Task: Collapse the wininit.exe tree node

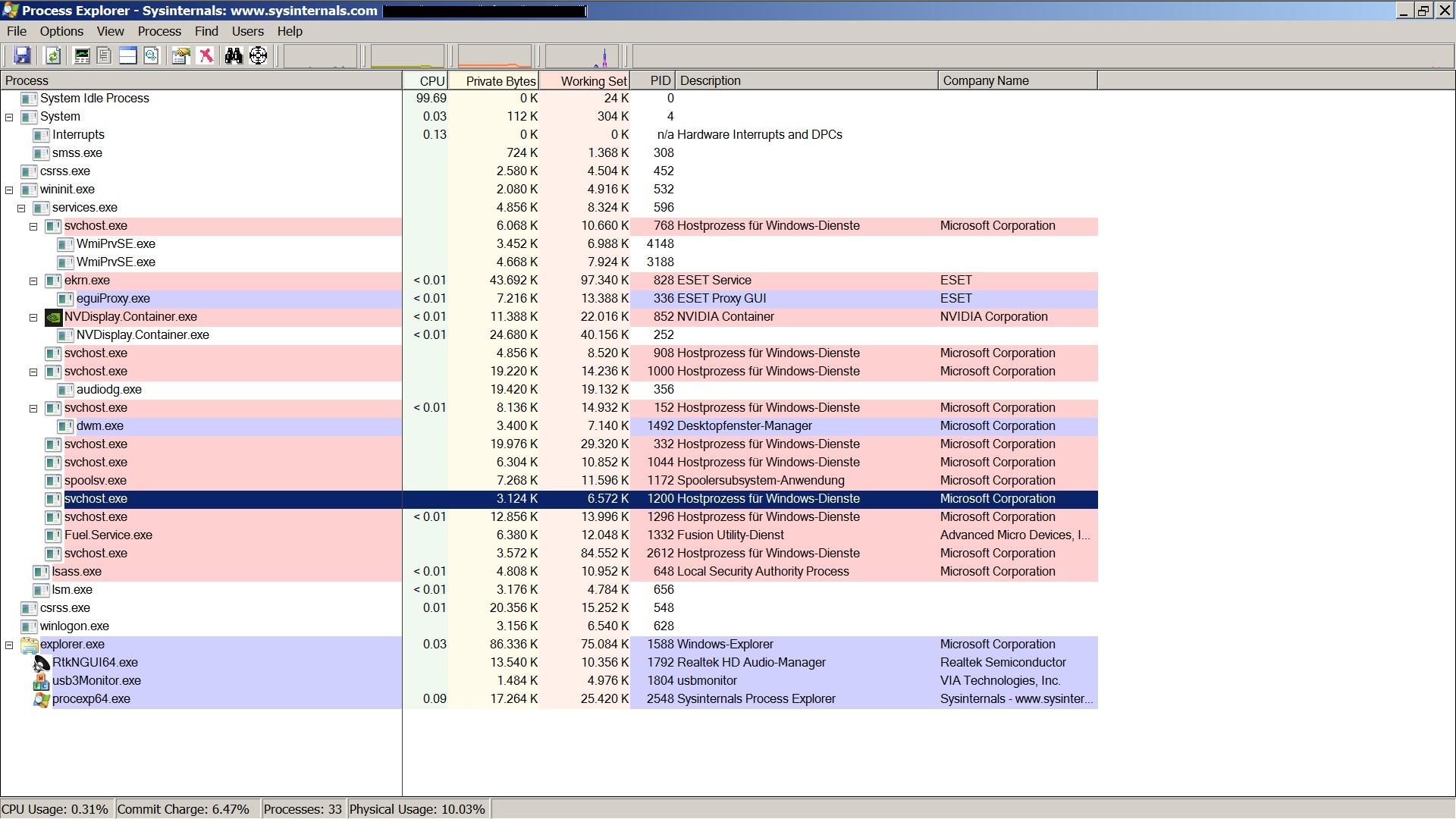Action: pyautogui.click(x=9, y=190)
